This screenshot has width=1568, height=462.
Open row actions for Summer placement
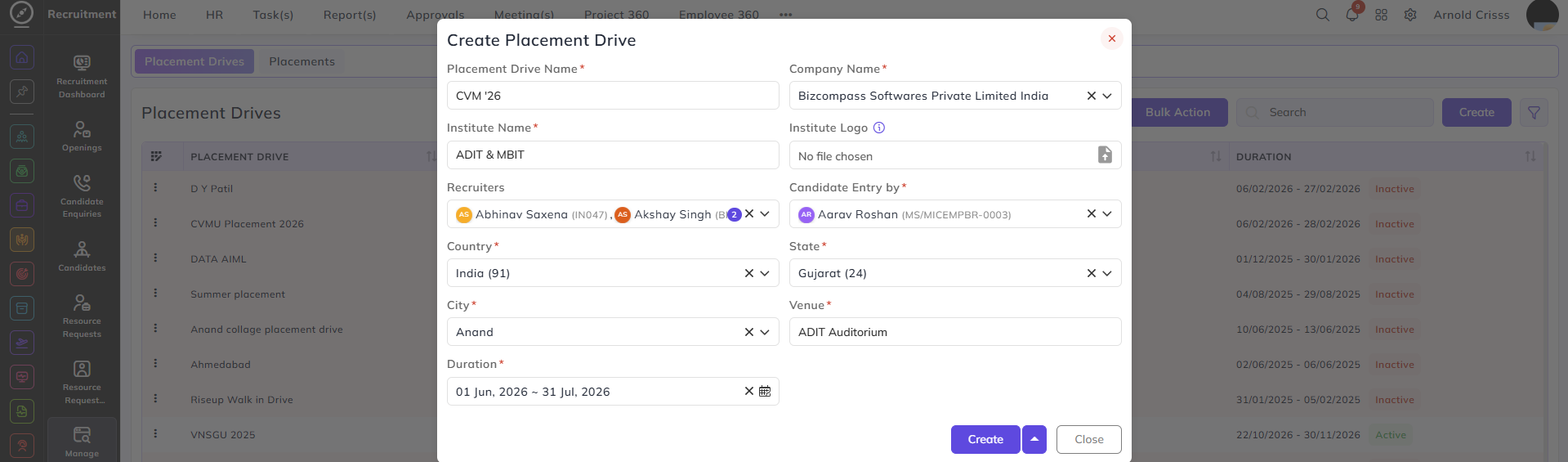point(155,293)
